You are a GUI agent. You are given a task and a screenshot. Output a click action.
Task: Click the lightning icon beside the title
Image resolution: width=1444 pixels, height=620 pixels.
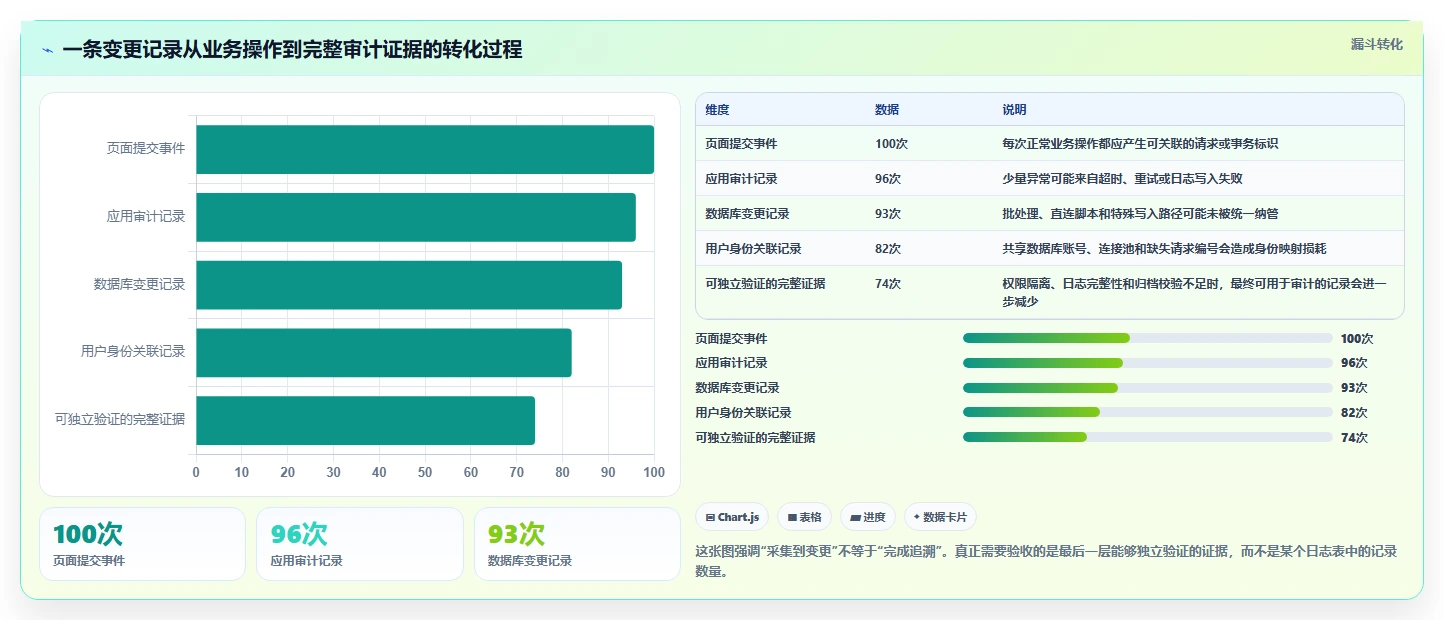[x=48, y=50]
